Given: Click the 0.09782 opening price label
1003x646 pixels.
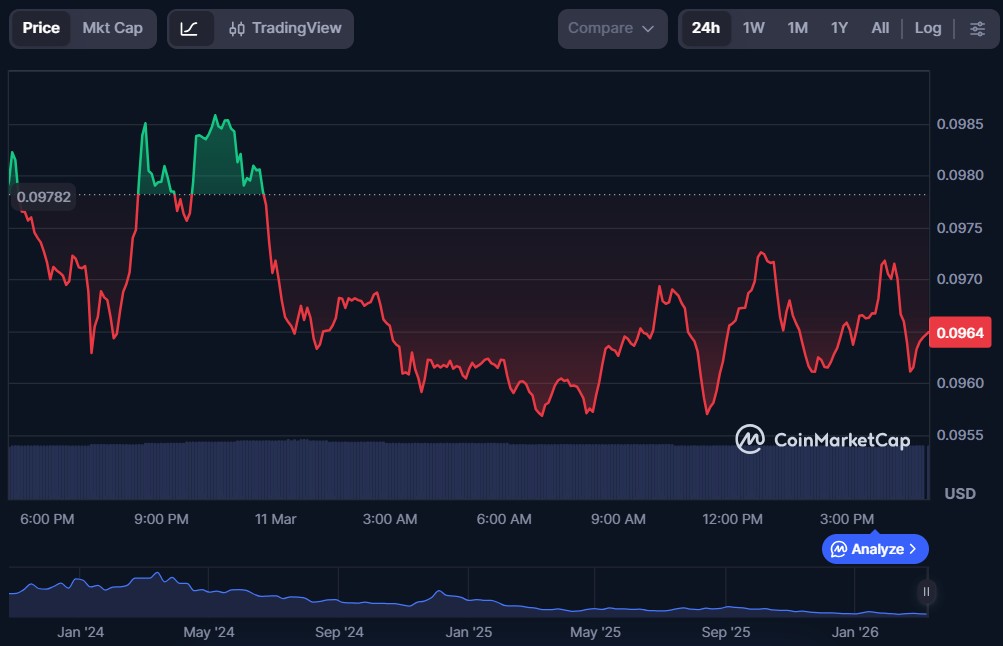Looking at the screenshot, I should (x=44, y=197).
